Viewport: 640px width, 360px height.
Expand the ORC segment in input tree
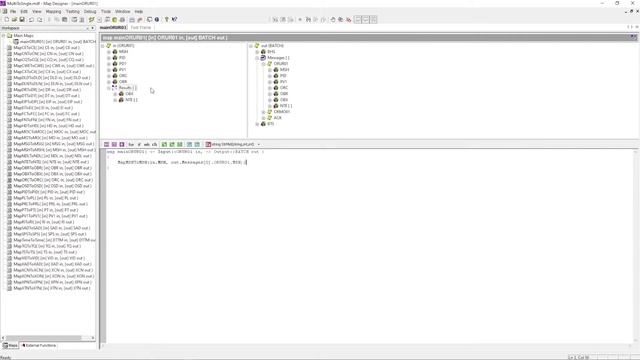coord(109,76)
